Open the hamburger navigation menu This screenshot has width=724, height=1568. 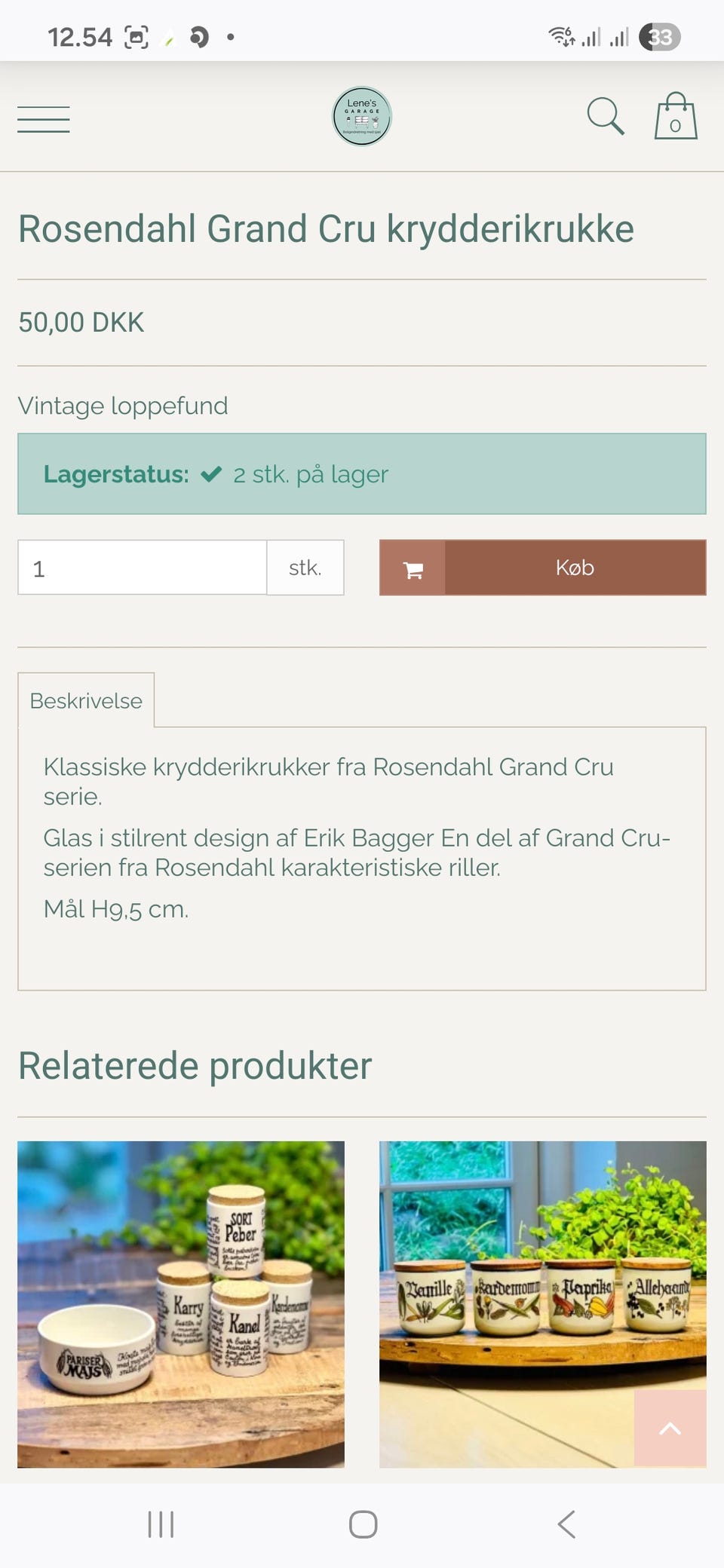click(x=43, y=118)
